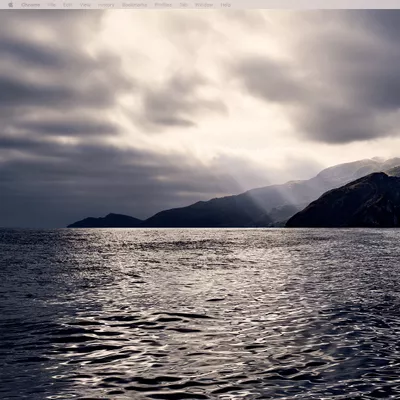Click the Apple logo in menu bar

pos(10,5)
